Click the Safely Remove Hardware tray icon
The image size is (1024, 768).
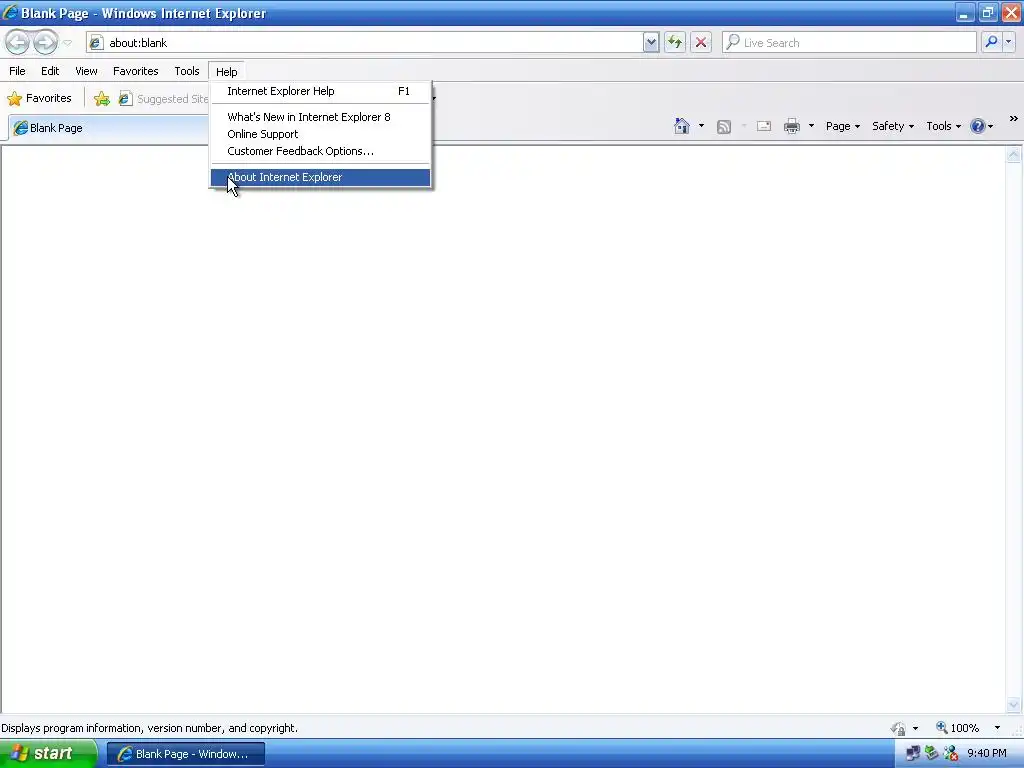pos(932,754)
